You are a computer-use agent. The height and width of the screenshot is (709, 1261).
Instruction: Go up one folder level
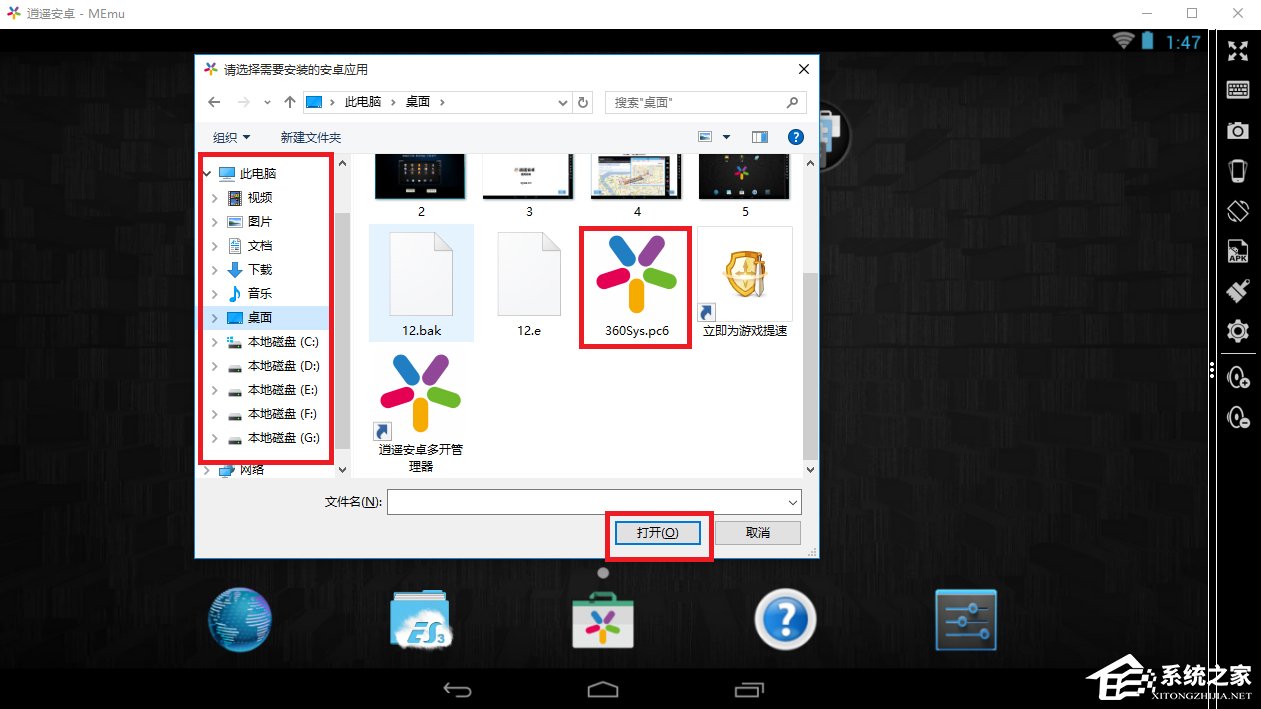(290, 102)
